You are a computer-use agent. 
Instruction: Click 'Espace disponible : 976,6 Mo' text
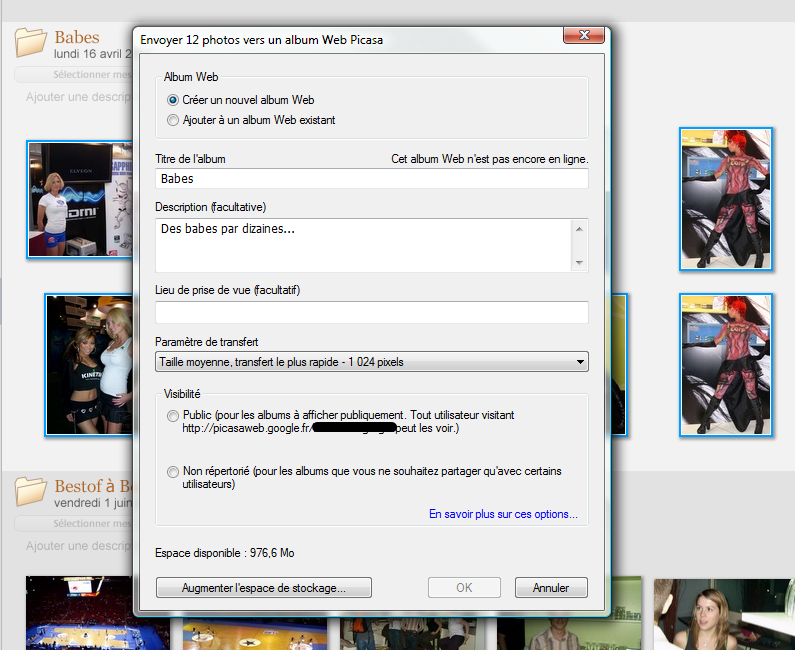(x=225, y=553)
